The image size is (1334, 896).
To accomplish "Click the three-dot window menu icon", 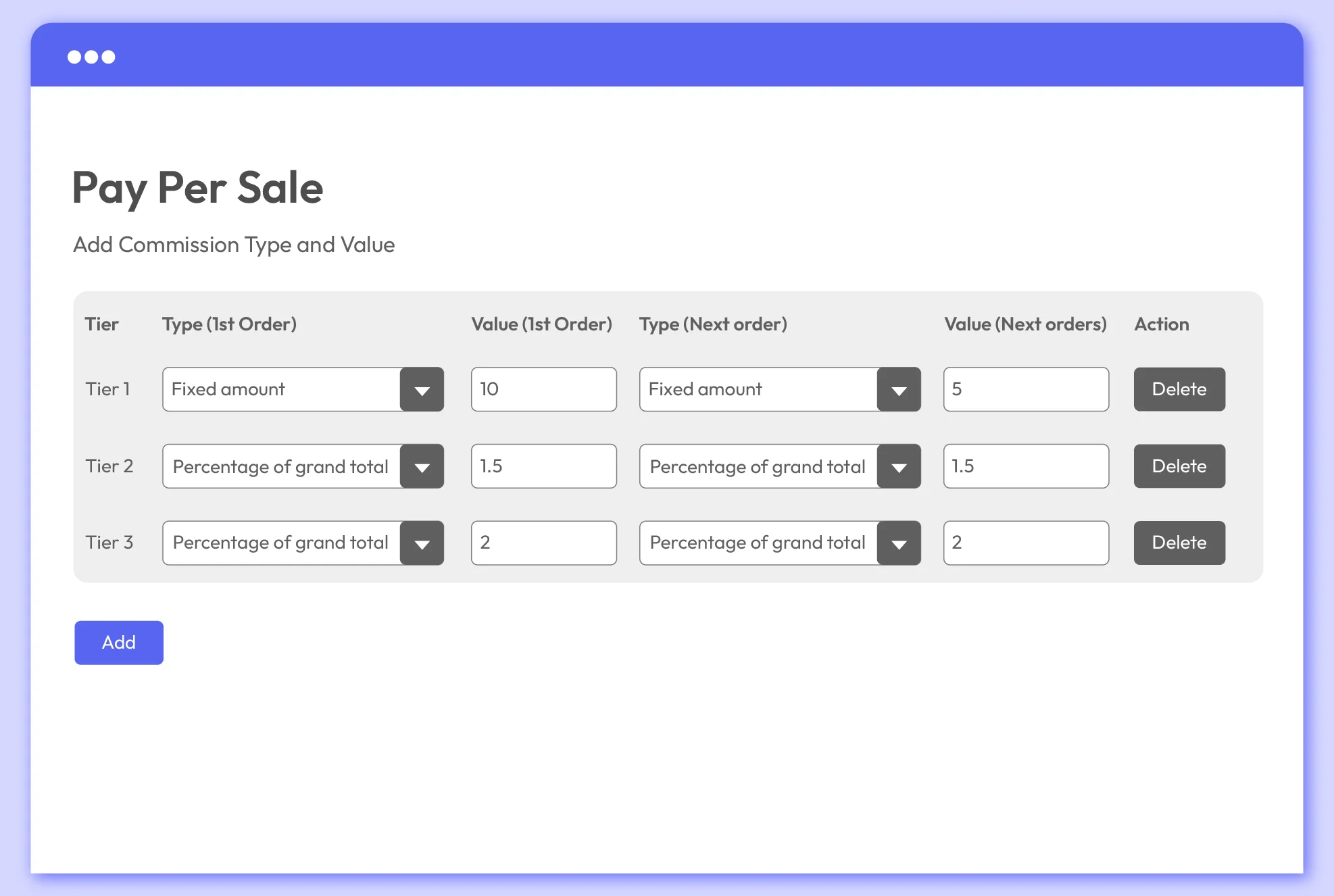I will click(91, 57).
